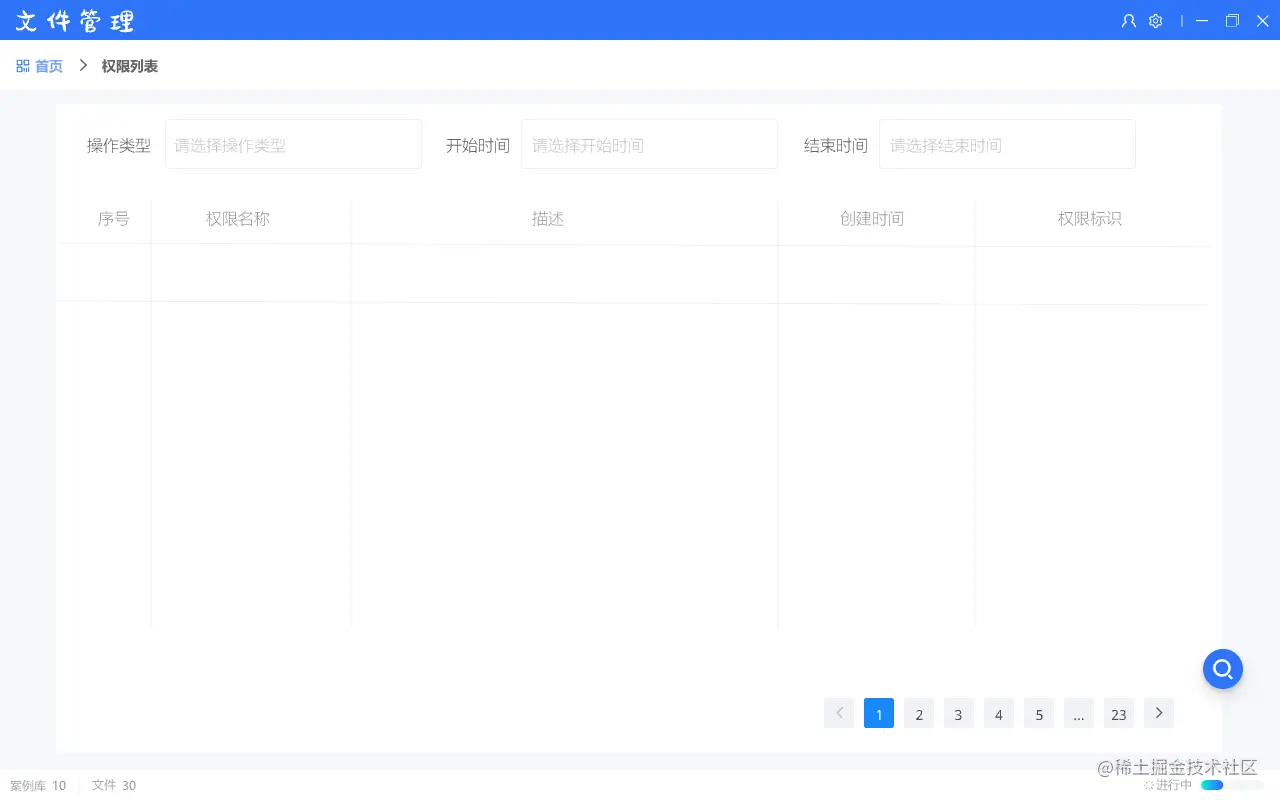Click the 描述 column header
Viewport: 1280px width, 800px height.
pyautogui.click(x=548, y=219)
